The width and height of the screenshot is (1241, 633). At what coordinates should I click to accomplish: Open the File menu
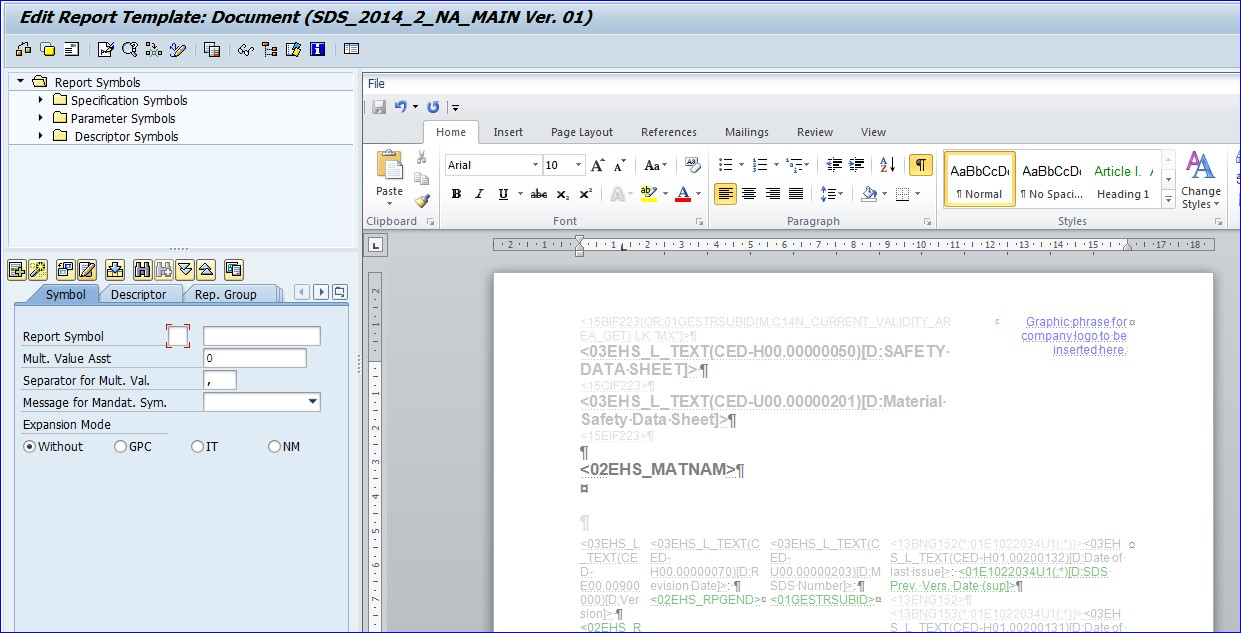point(376,83)
